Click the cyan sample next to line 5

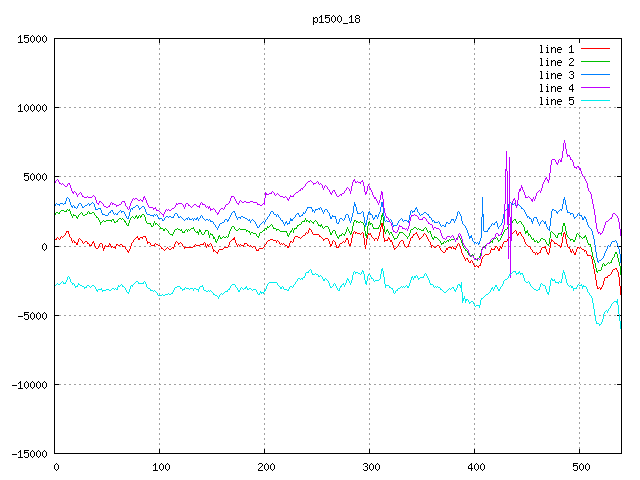coord(595,101)
